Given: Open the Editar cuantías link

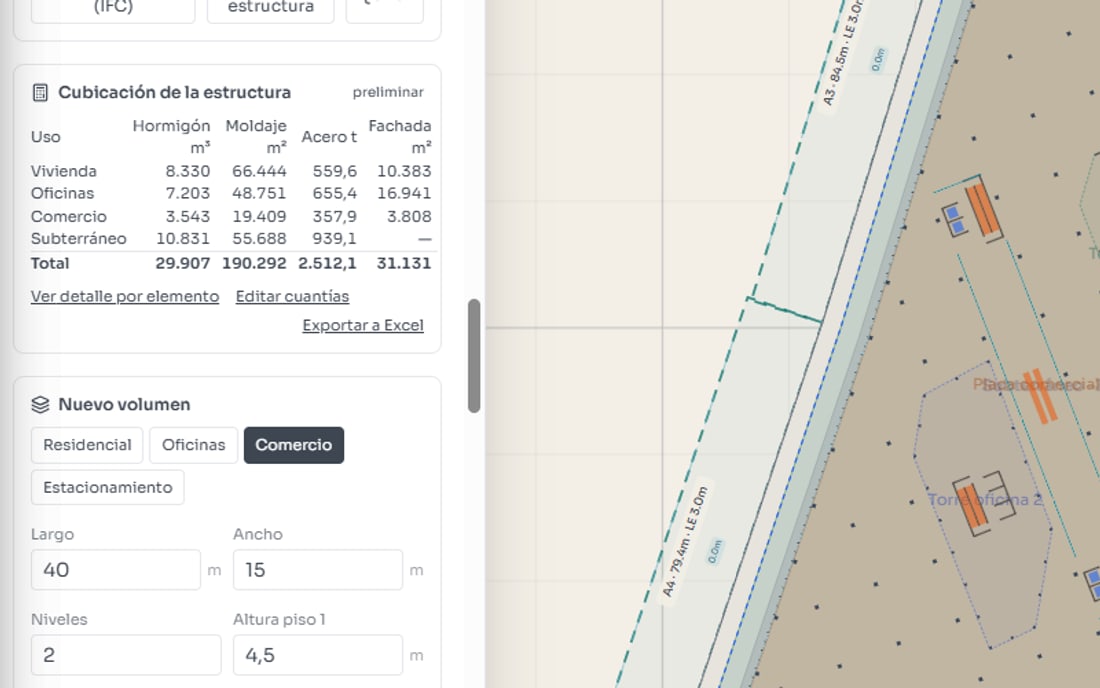Looking at the screenshot, I should [293, 297].
